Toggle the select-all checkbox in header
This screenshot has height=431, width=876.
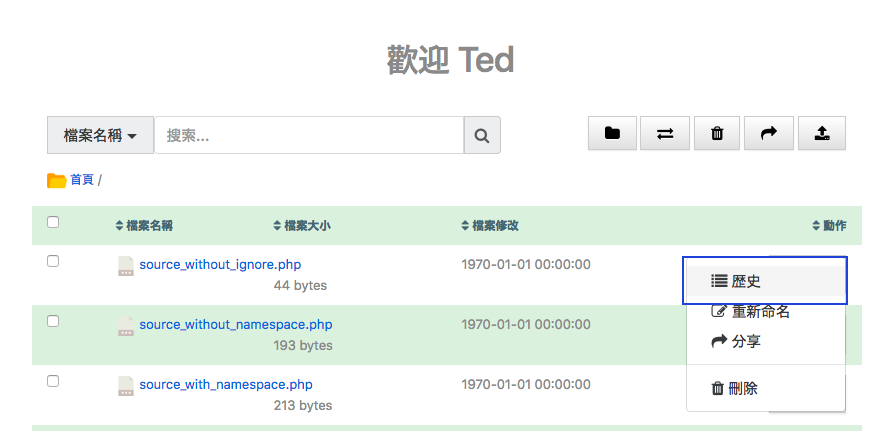click(x=53, y=222)
